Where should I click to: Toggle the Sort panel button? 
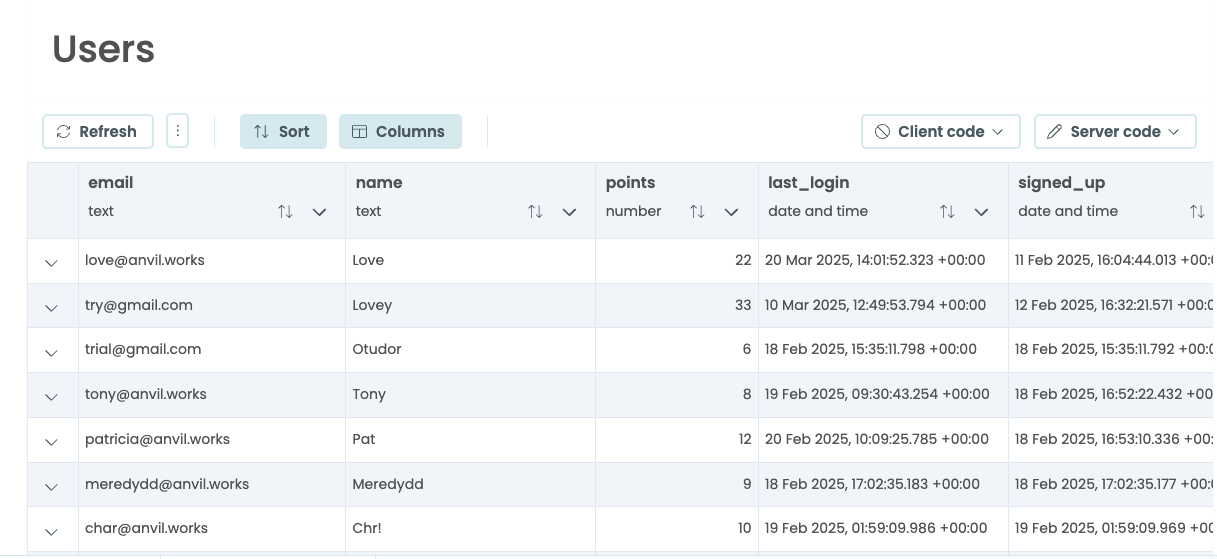283,131
